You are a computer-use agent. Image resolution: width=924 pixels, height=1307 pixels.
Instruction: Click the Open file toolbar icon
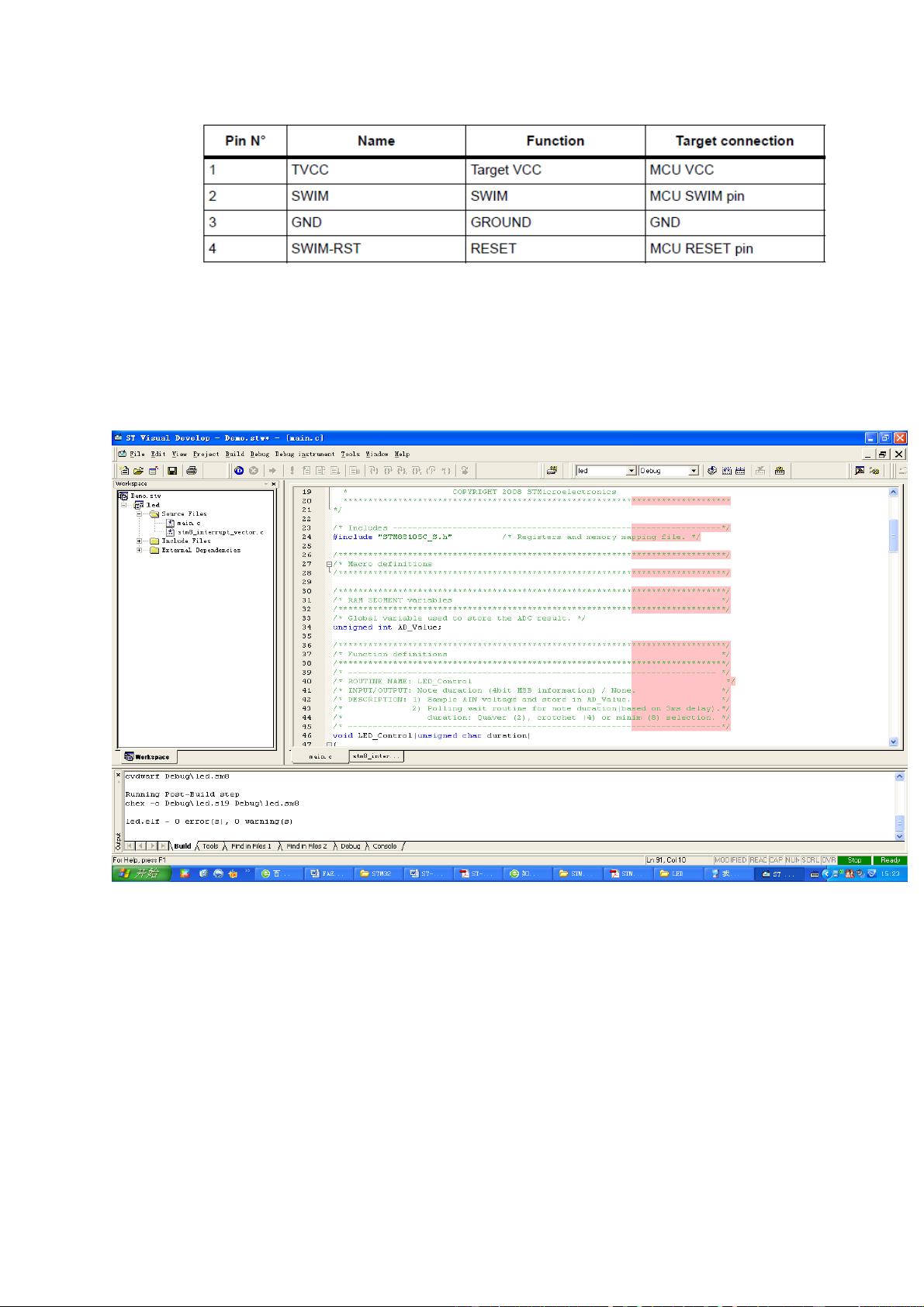point(138,471)
